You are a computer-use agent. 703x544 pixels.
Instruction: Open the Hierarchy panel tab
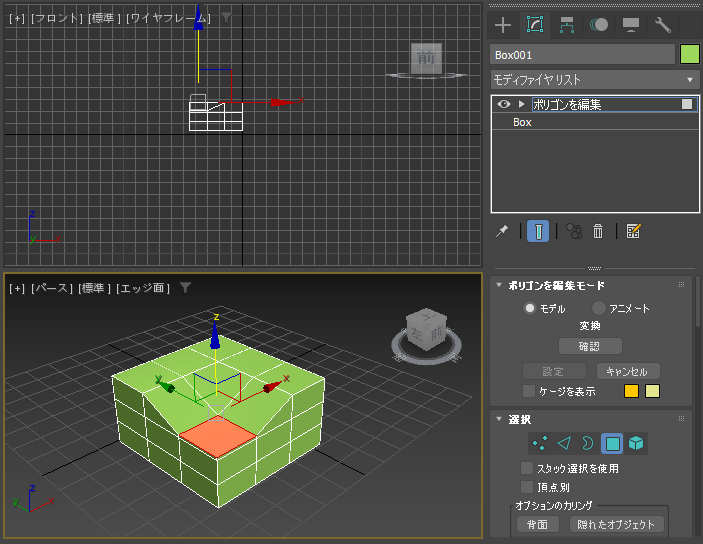(567, 25)
